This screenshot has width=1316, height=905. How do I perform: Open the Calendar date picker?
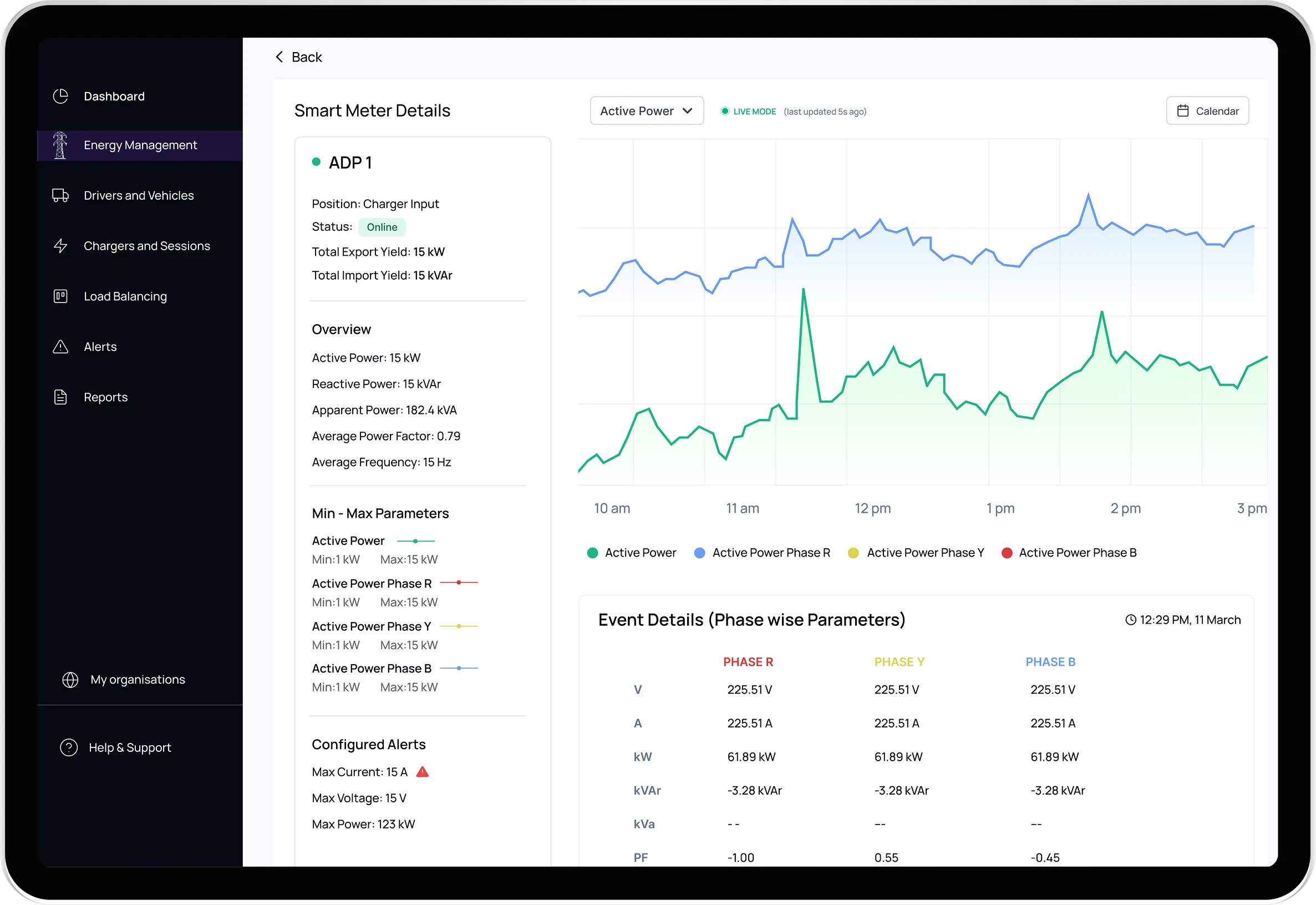pyautogui.click(x=1207, y=111)
